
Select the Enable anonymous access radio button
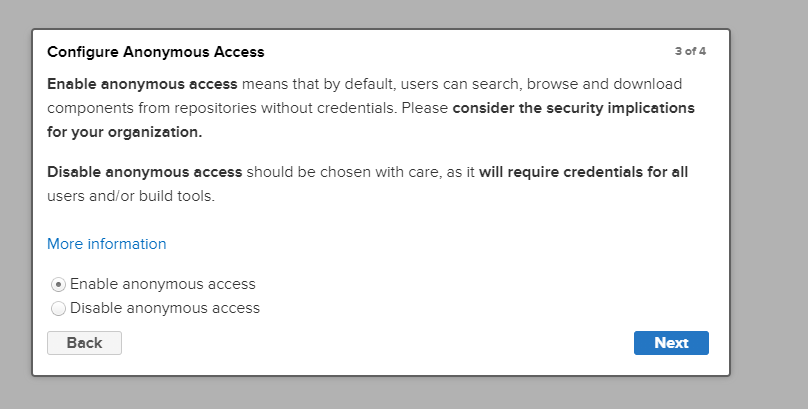click(x=58, y=284)
